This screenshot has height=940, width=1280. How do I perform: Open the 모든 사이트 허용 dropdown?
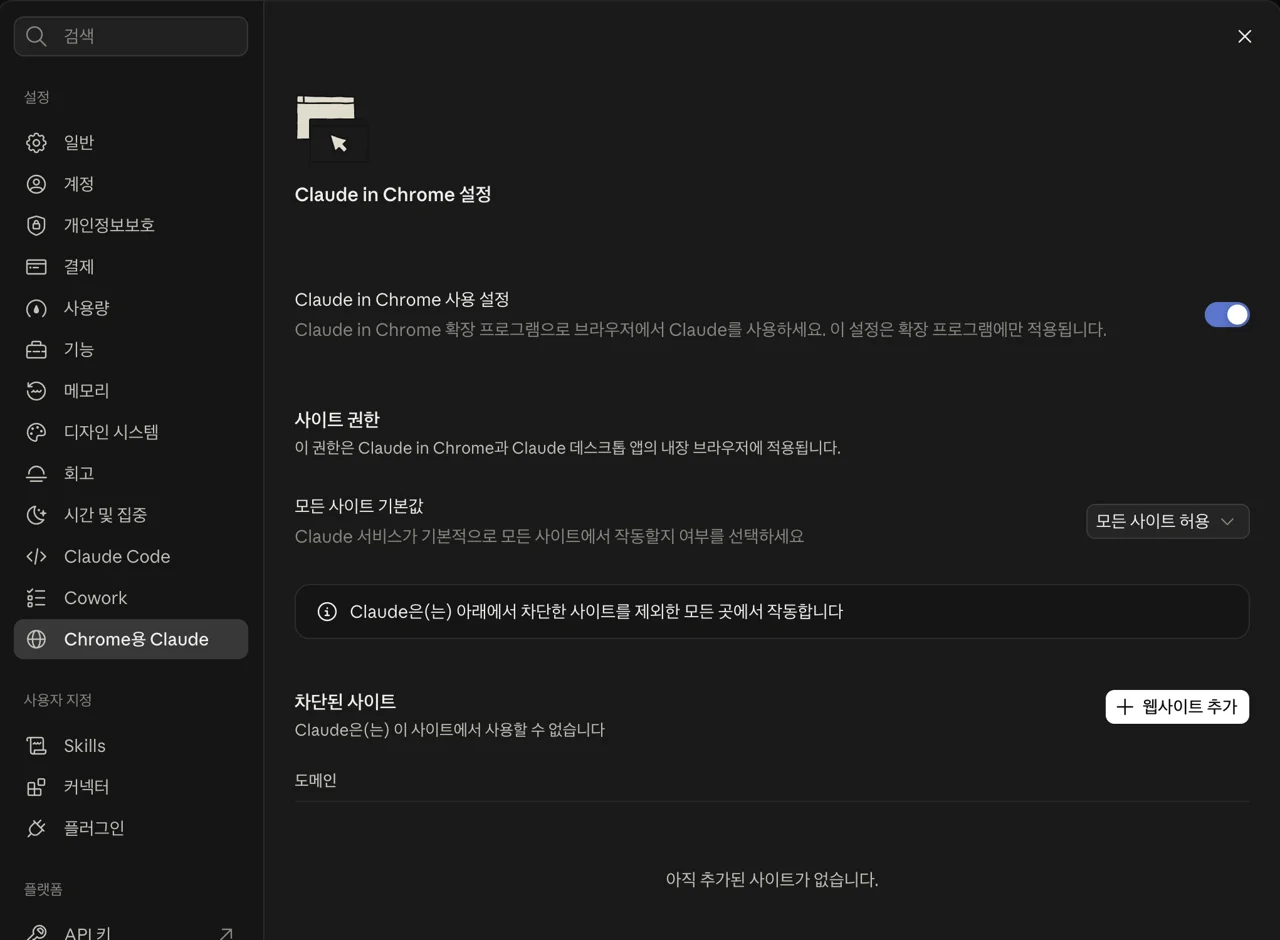click(x=1167, y=521)
